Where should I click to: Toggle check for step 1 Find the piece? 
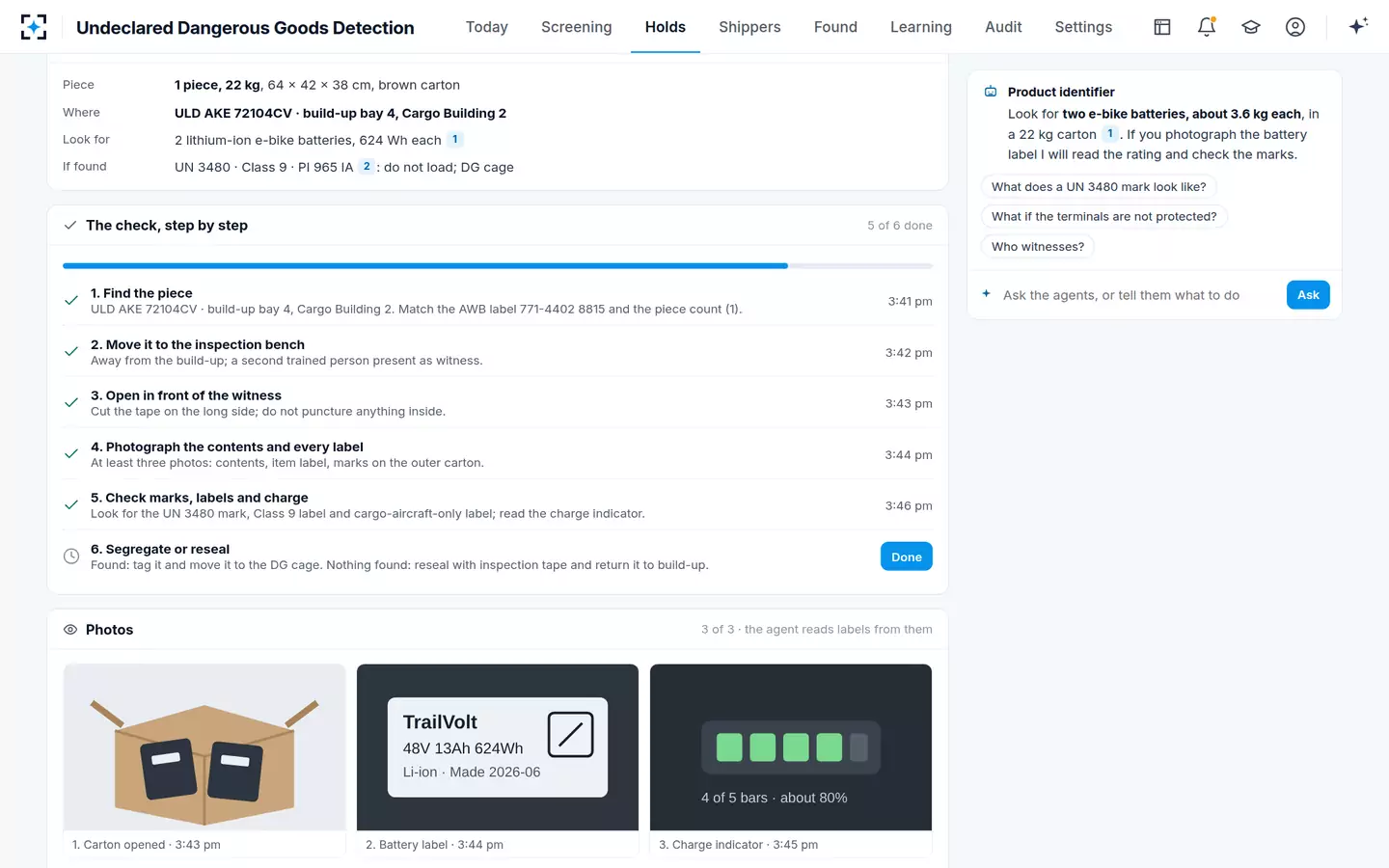tap(71, 301)
